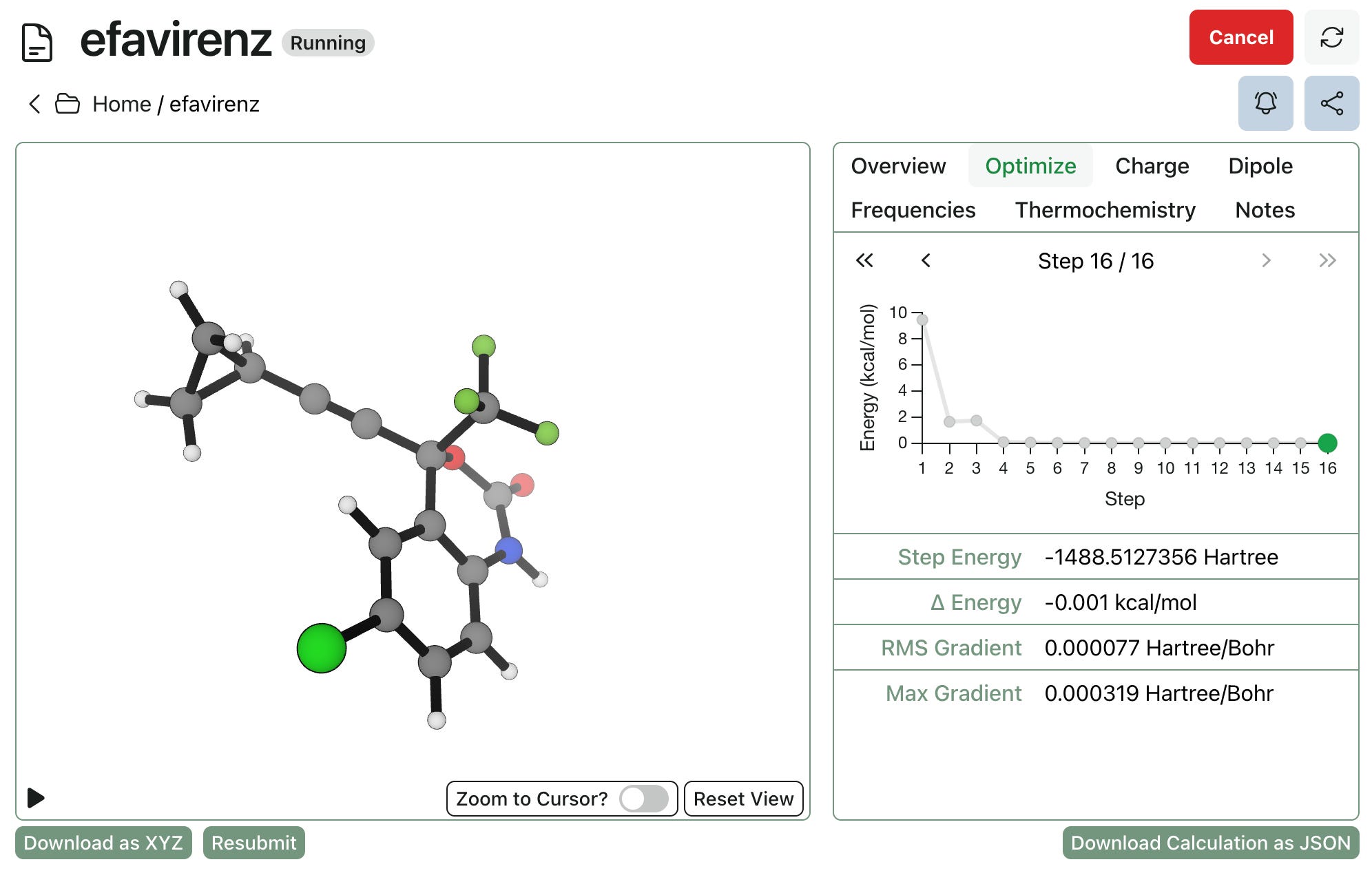Select the Charge tab
The width and height of the screenshot is (1372, 873).
click(x=1152, y=166)
